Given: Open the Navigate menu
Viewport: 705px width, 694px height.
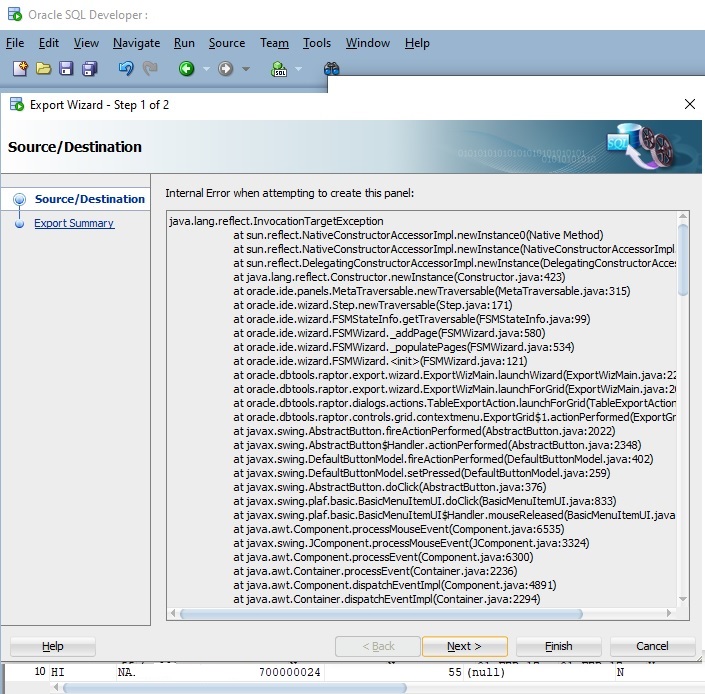Looking at the screenshot, I should click(136, 43).
